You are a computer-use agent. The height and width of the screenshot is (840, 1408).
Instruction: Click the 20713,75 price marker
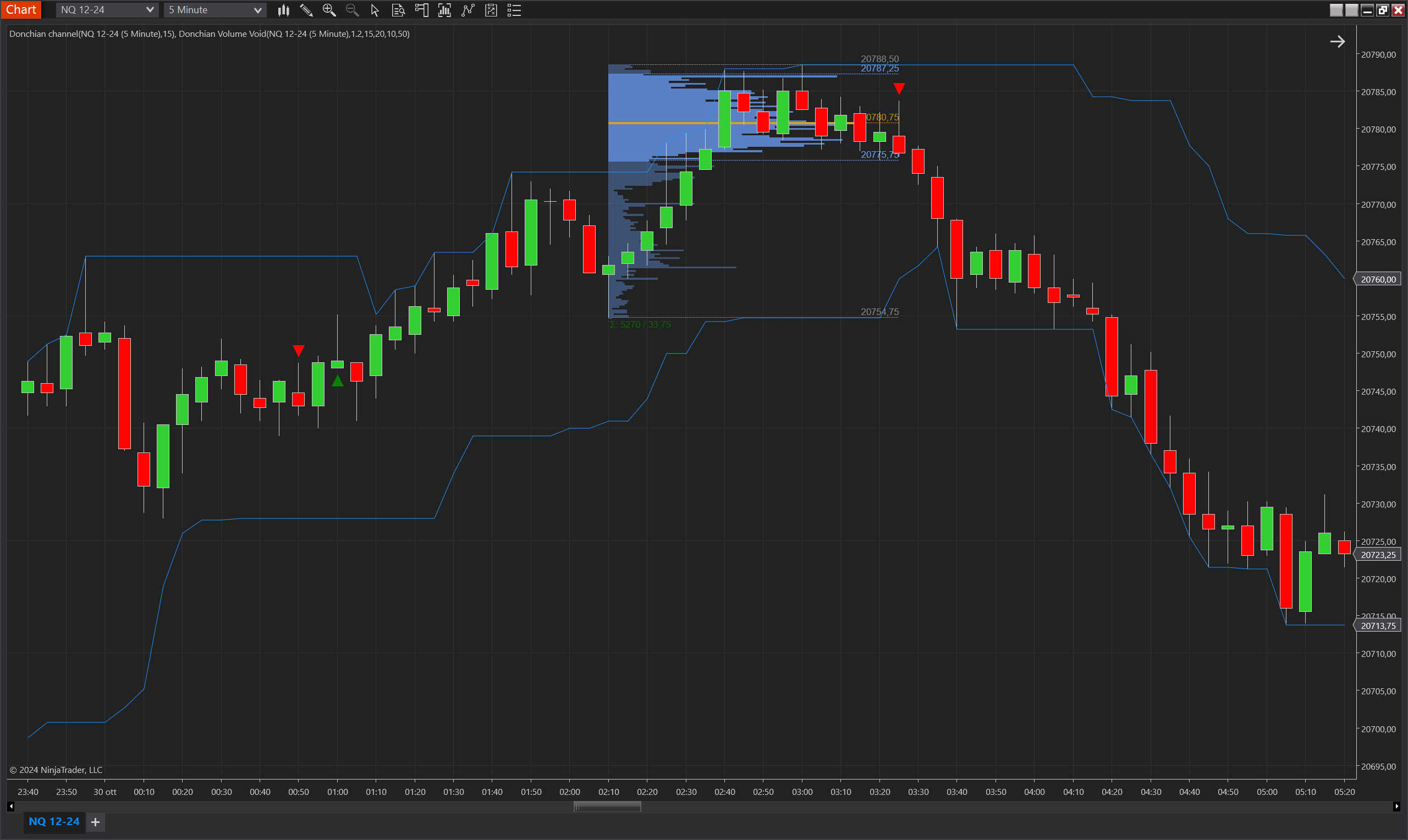pos(1378,626)
